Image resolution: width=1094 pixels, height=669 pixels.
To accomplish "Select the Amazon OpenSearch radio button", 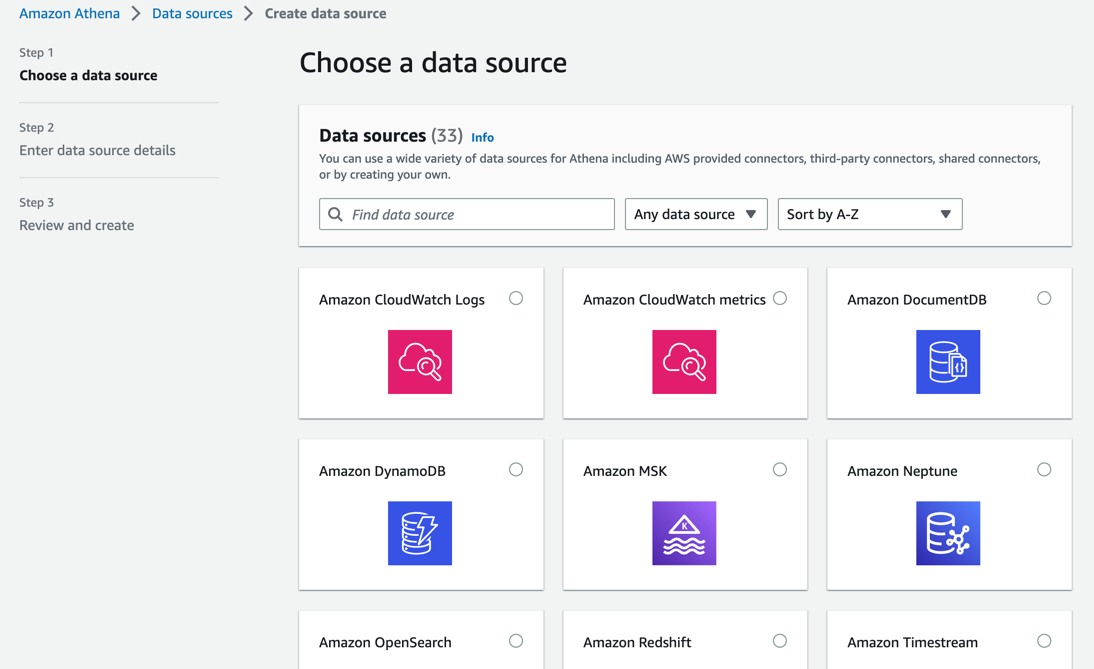I will click(516, 641).
